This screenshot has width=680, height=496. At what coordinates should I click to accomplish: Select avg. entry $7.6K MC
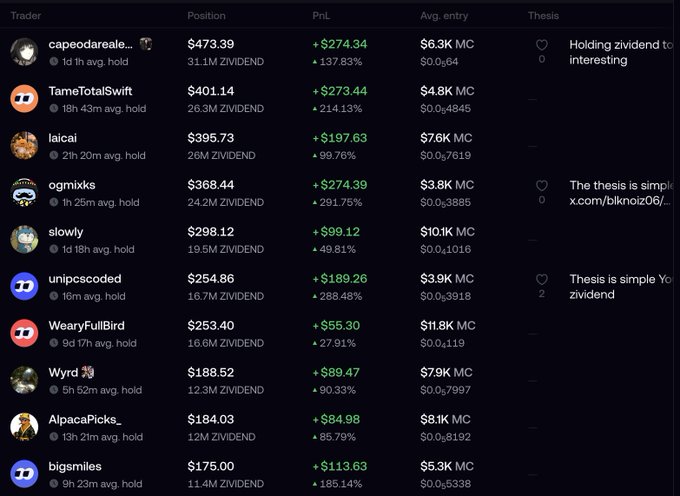446,138
